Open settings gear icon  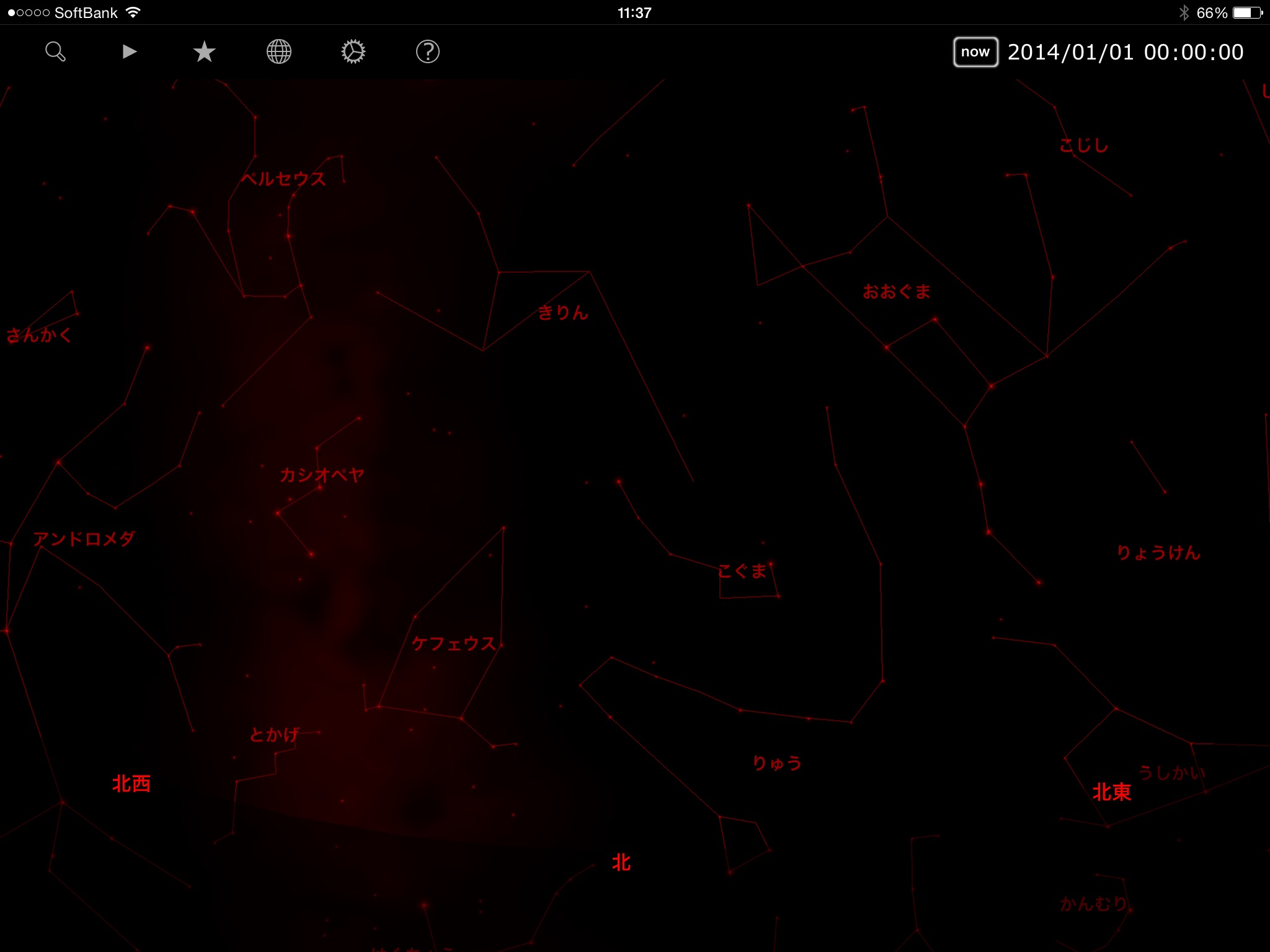click(353, 51)
